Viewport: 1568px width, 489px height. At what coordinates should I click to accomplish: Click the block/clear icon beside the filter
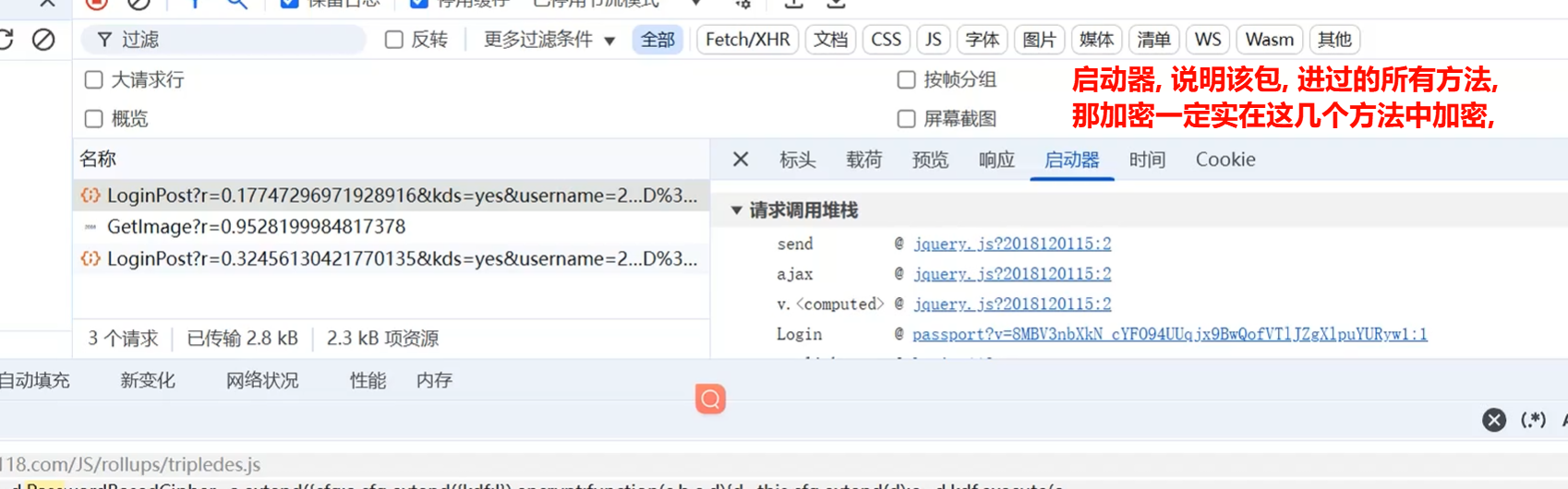43,40
